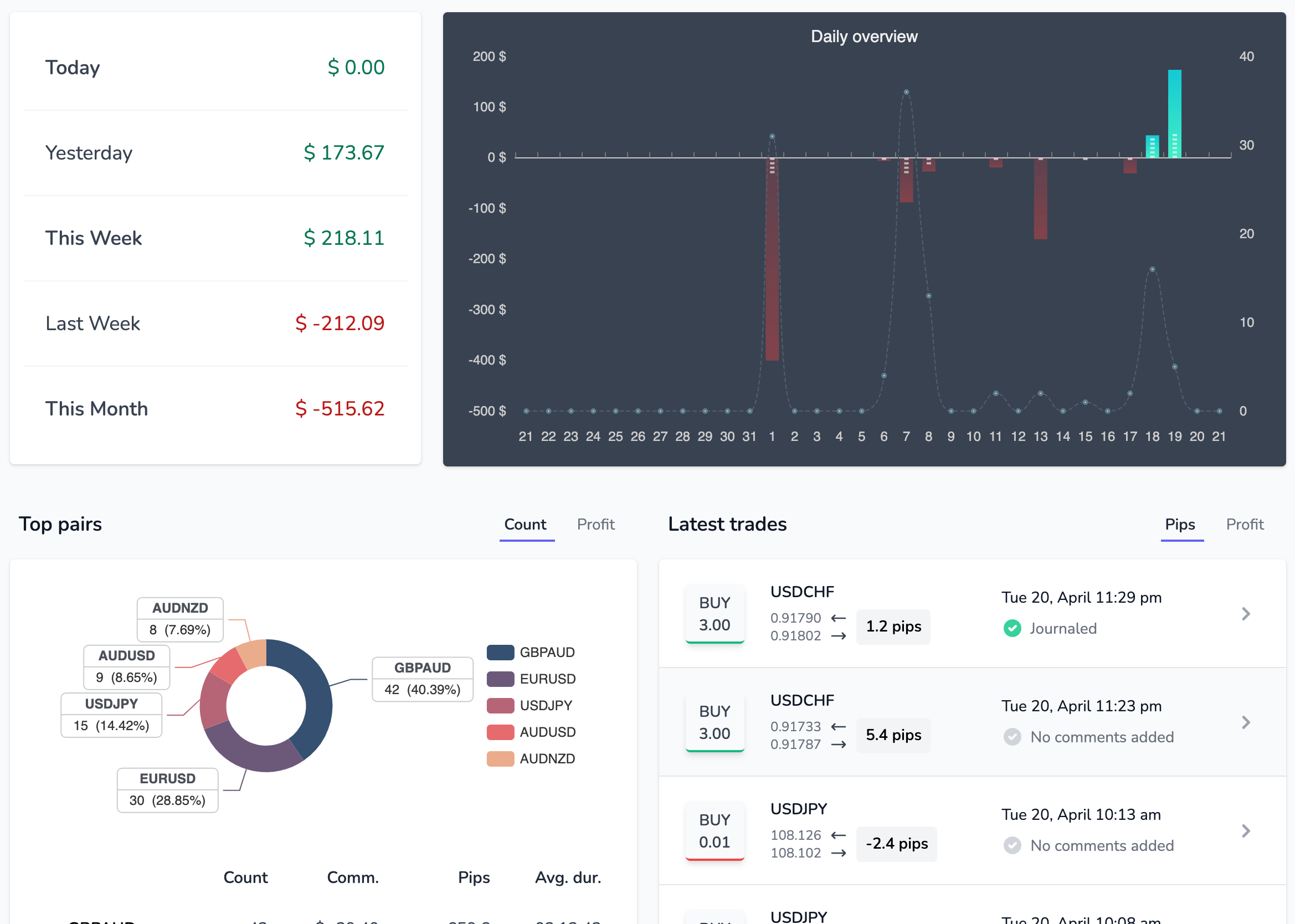This screenshot has height=924, width=1295.
Task: Switch Top pairs view to Profit
Action: click(595, 525)
